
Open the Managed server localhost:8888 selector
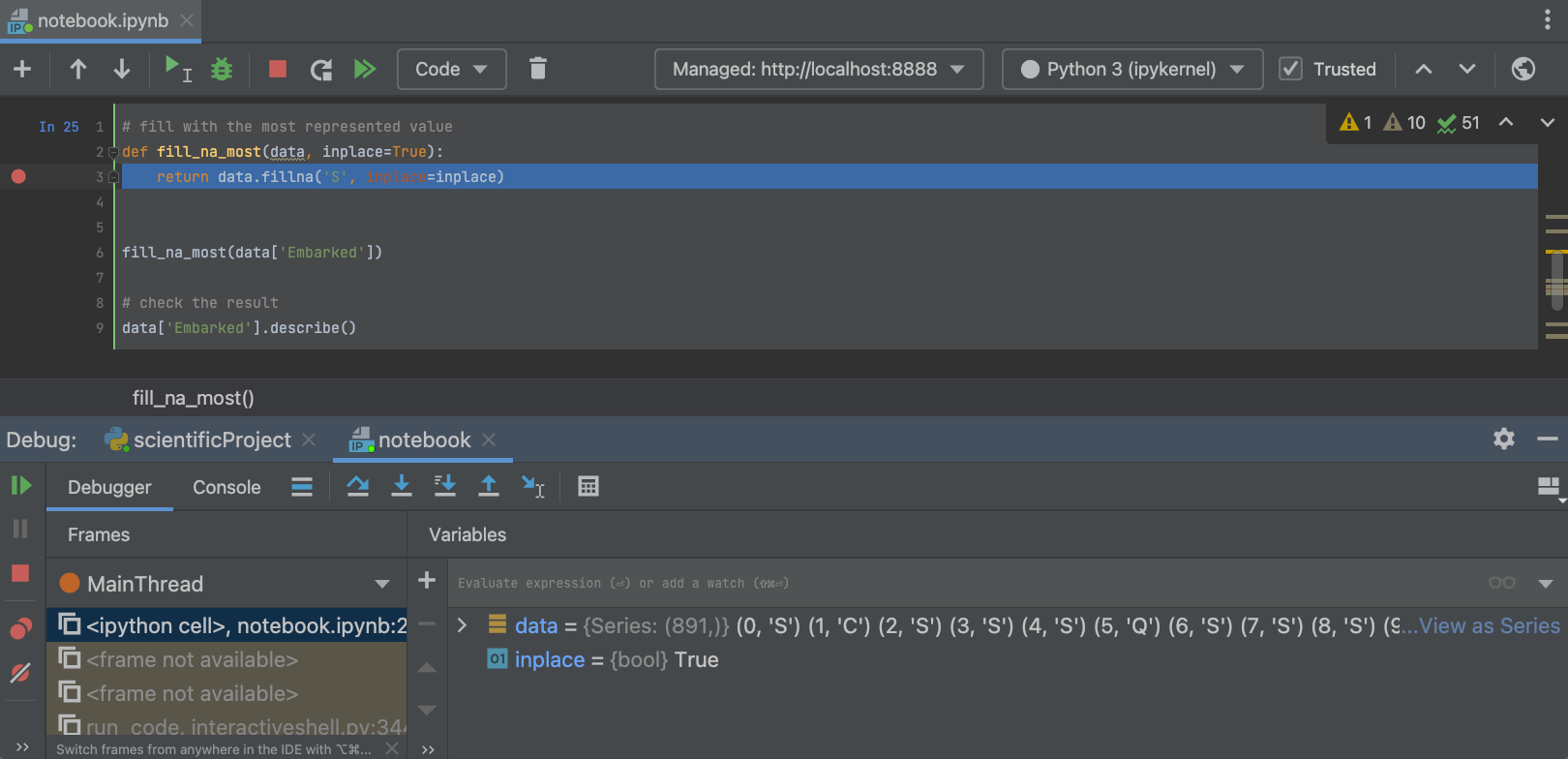click(818, 69)
